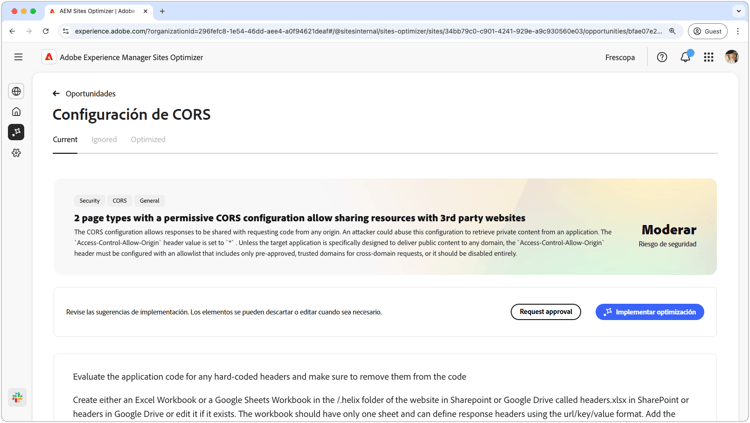Viewport: 750px width, 423px height.
Task: Click the Request approval button
Action: [546, 312]
